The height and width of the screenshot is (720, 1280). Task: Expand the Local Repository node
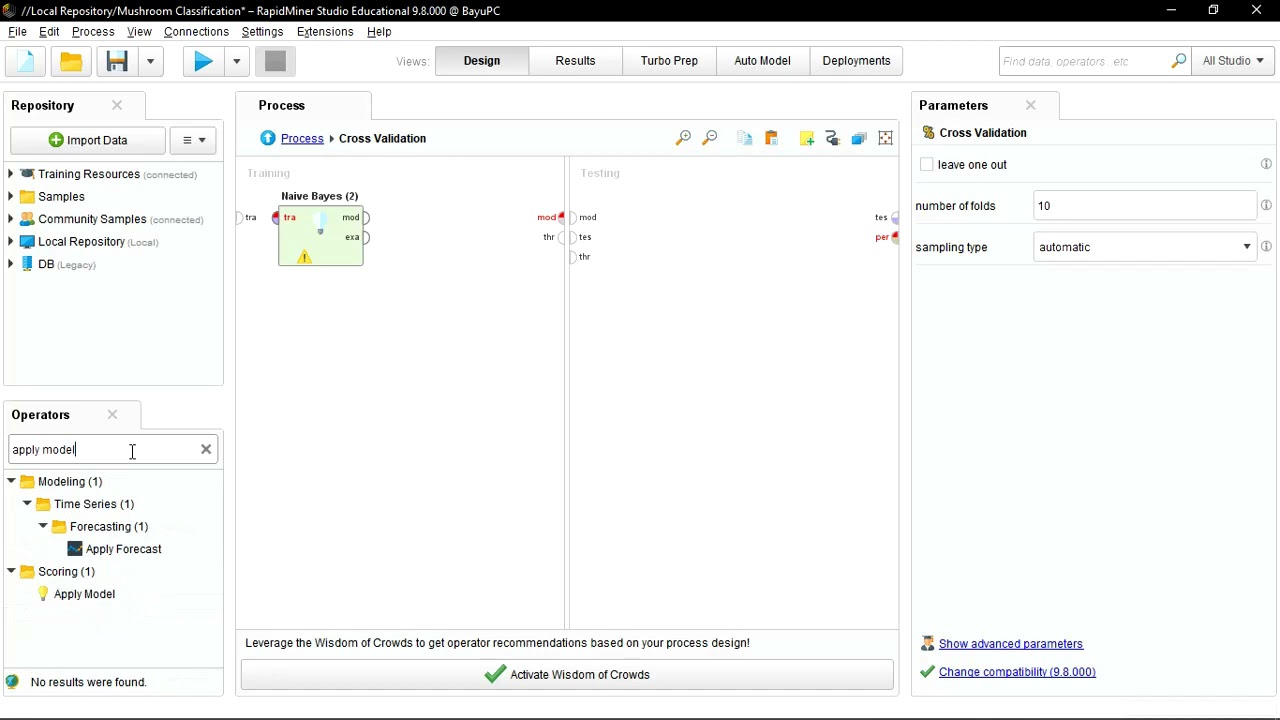tap(10, 242)
